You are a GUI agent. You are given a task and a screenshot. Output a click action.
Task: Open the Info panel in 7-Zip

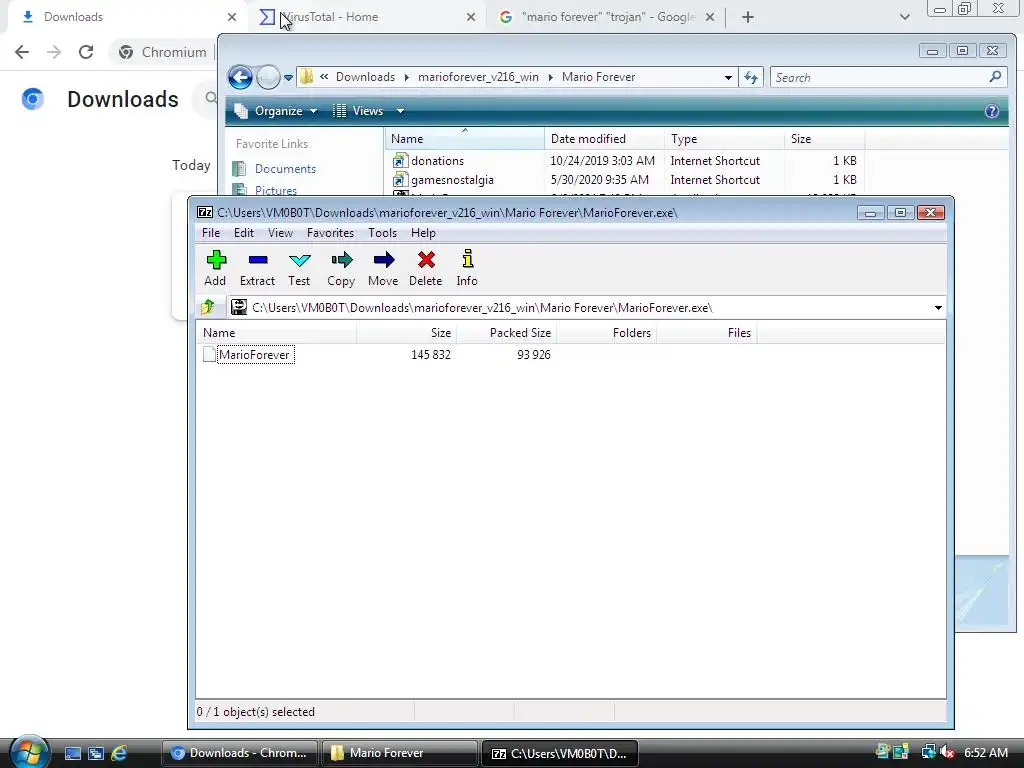coord(467,268)
